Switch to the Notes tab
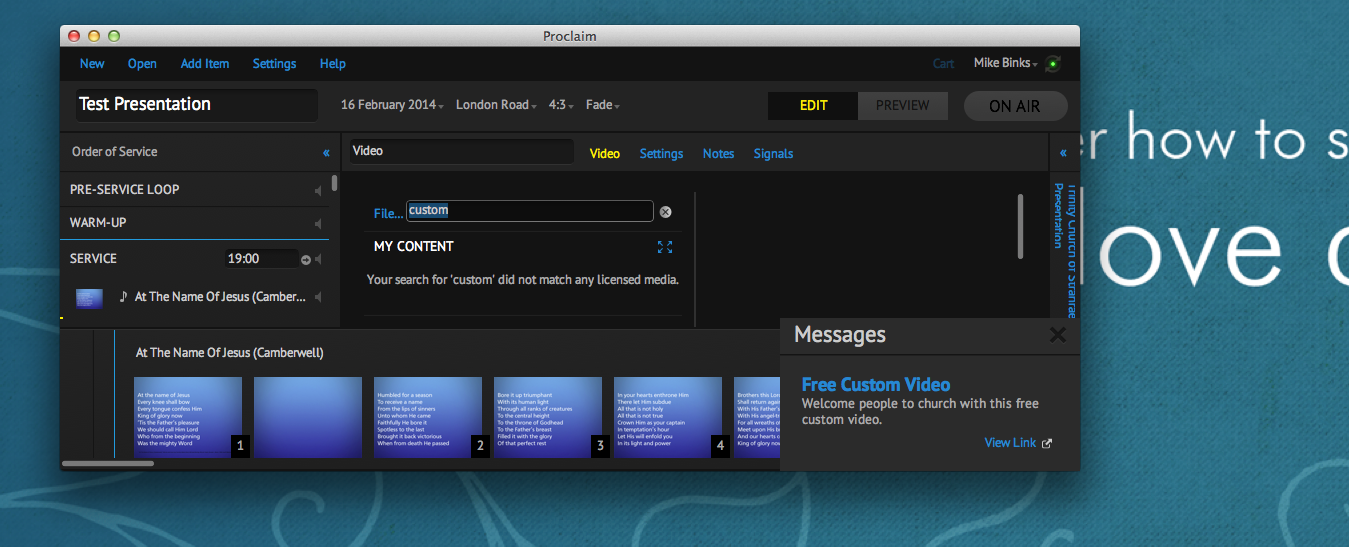 [718, 154]
